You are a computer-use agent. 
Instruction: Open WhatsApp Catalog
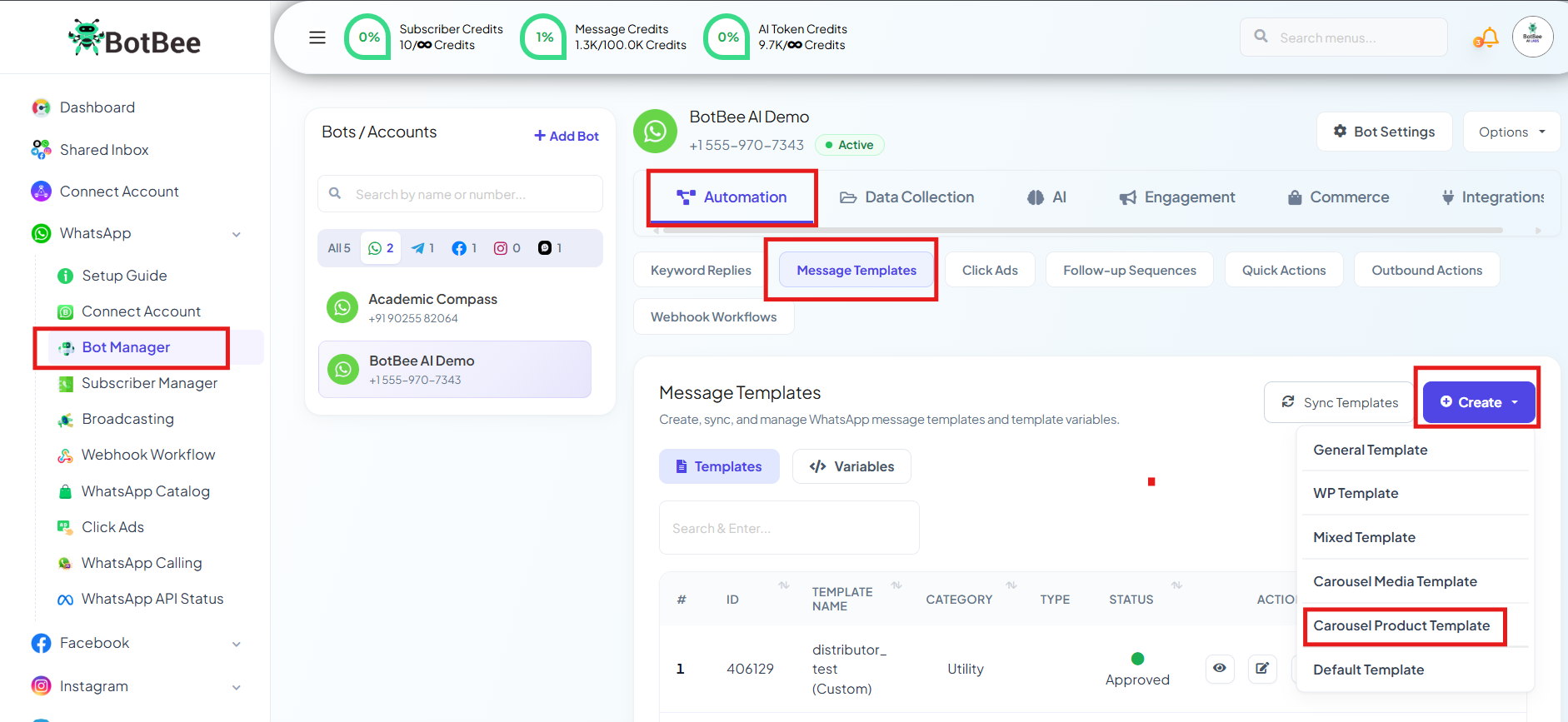coord(145,491)
